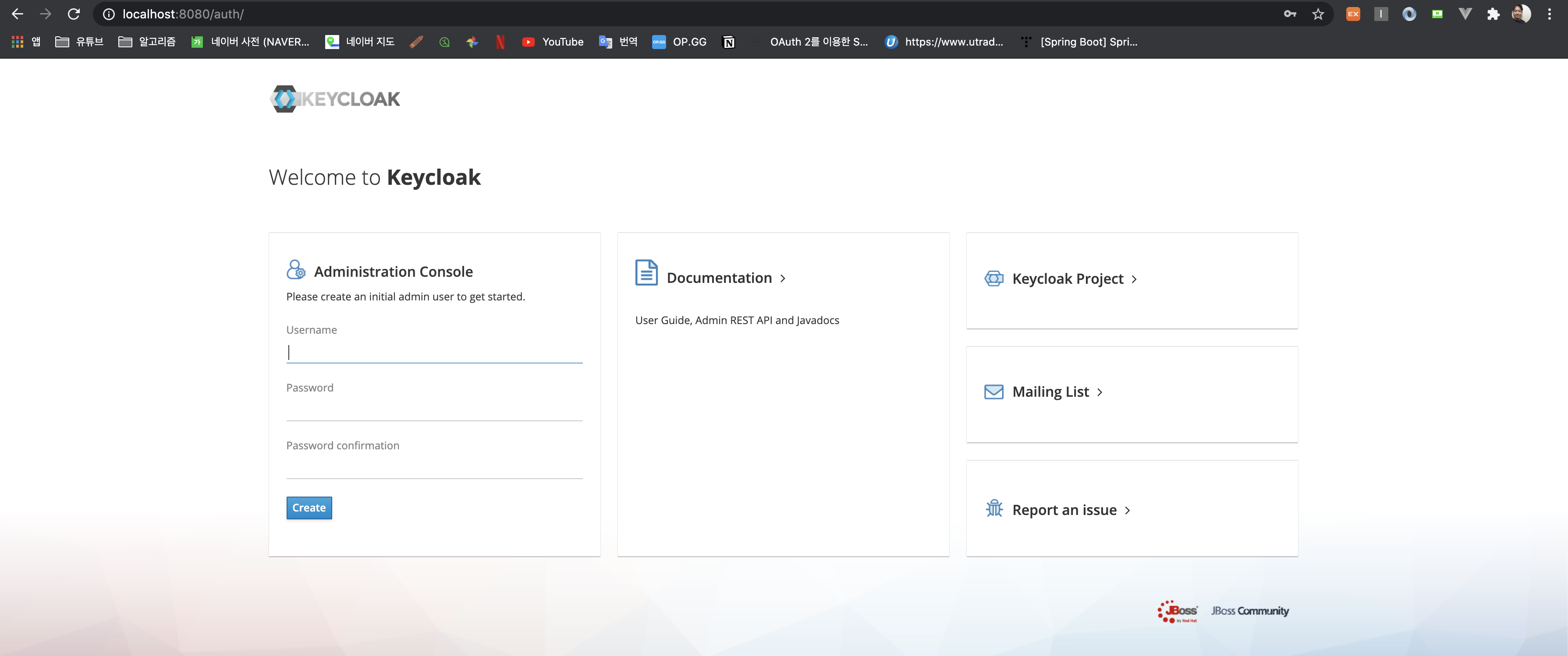The image size is (1568, 656).
Task: Click the Keycloak logo at top
Action: coord(335,99)
